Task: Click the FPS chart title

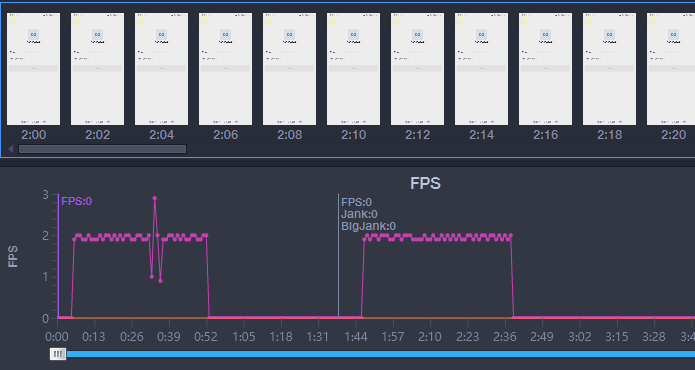Action: point(425,183)
